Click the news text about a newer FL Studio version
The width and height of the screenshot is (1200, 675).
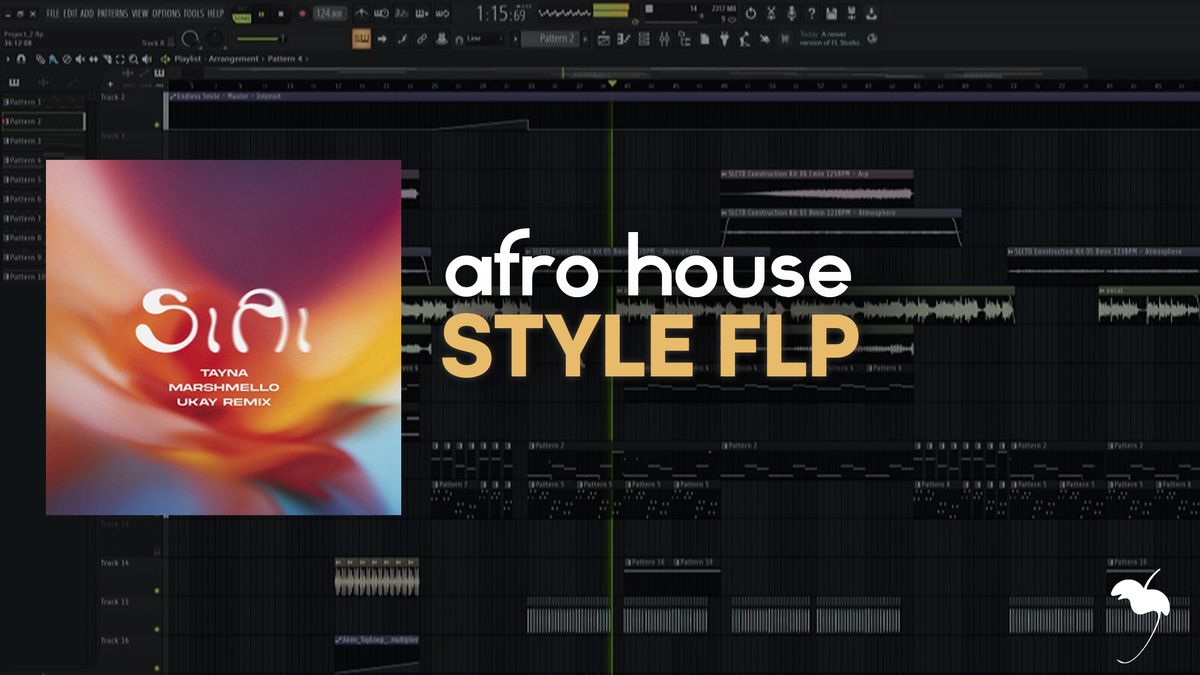831,38
